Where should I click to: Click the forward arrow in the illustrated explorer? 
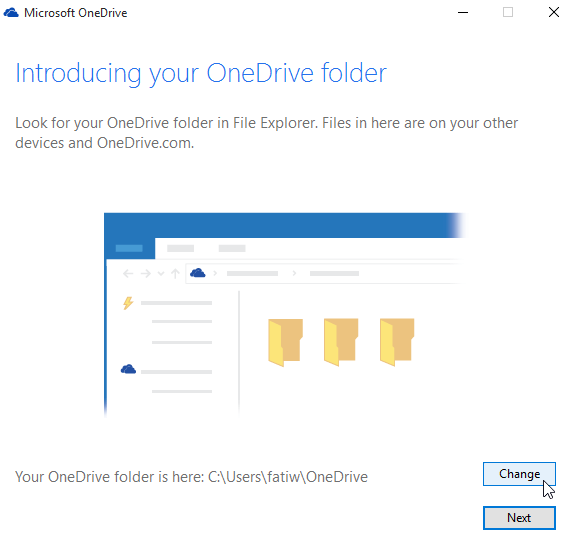(146, 273)
